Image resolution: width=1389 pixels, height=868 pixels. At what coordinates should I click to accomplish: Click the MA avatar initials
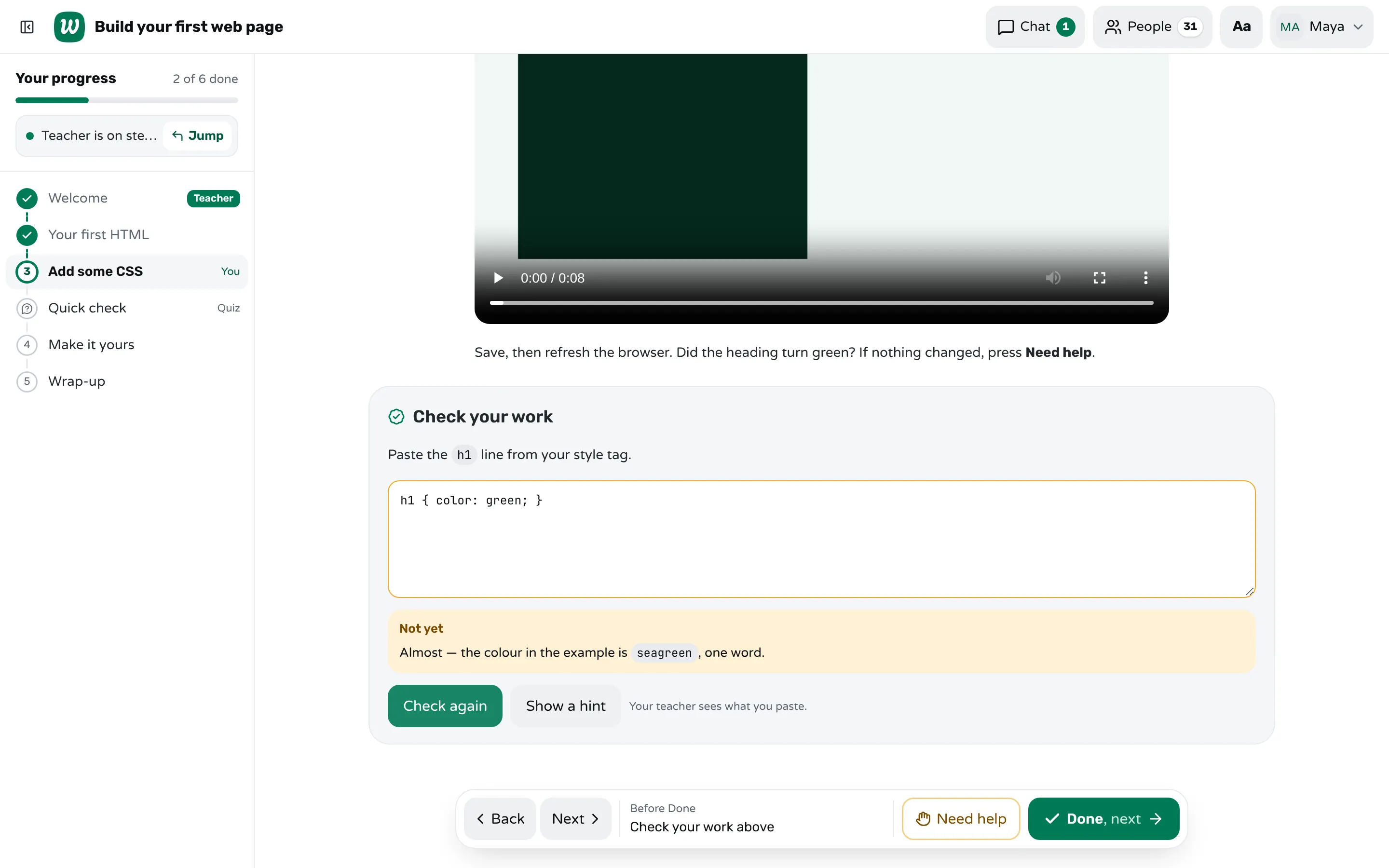1289,27
